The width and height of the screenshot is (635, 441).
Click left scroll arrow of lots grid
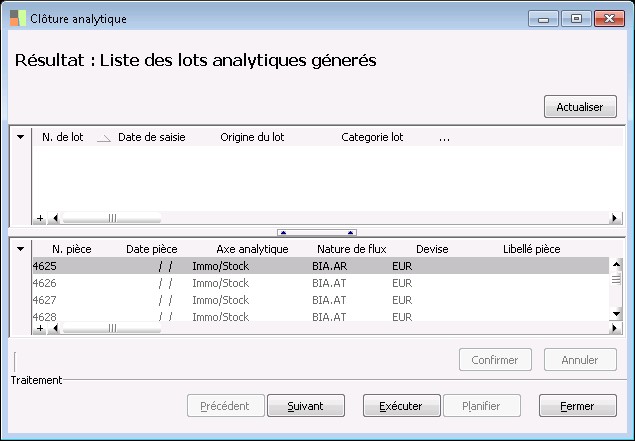pyautogui.click(x=55, y=218)
